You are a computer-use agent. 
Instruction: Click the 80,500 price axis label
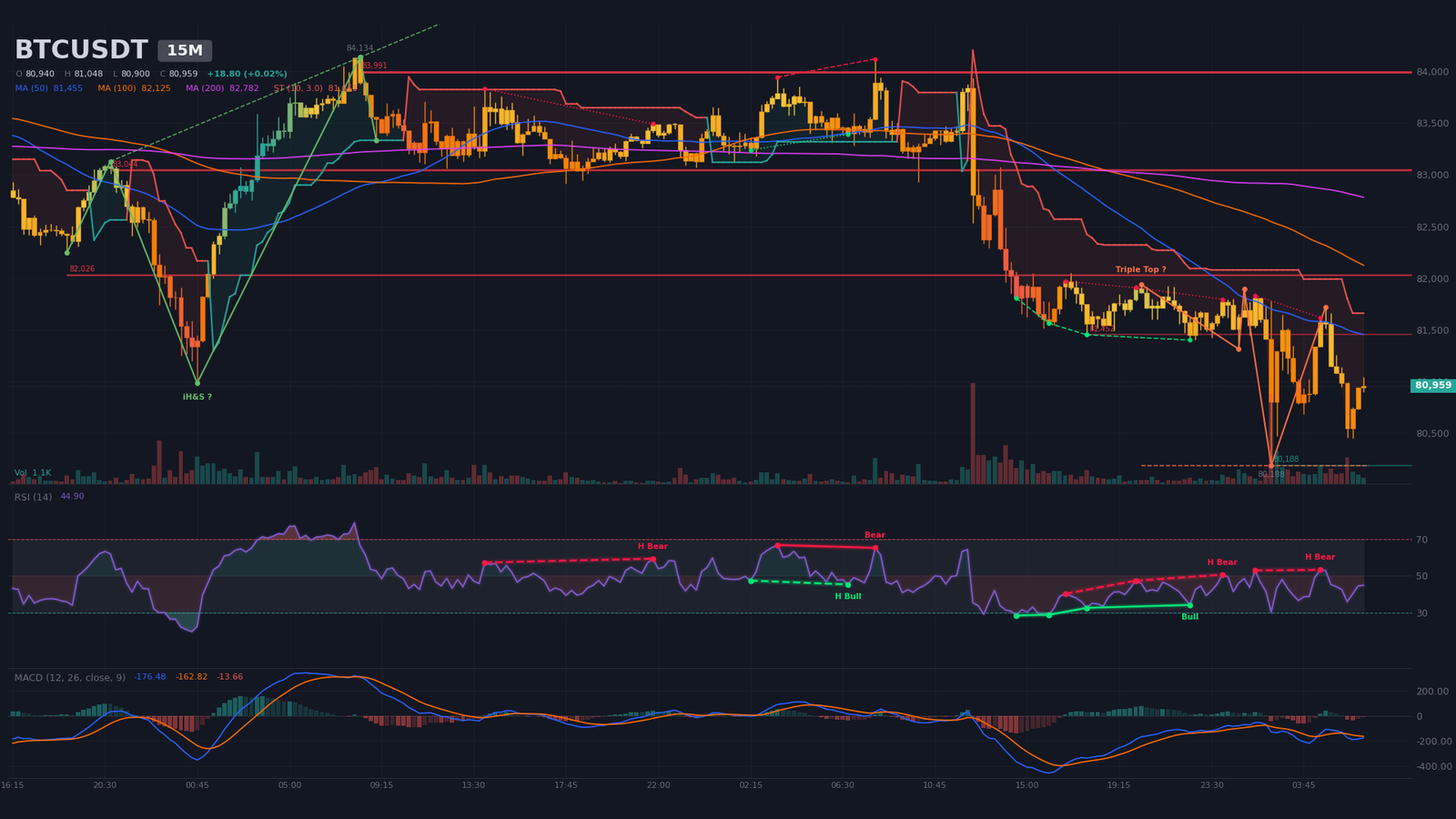pyautogui.click(x=1432, y=434)
